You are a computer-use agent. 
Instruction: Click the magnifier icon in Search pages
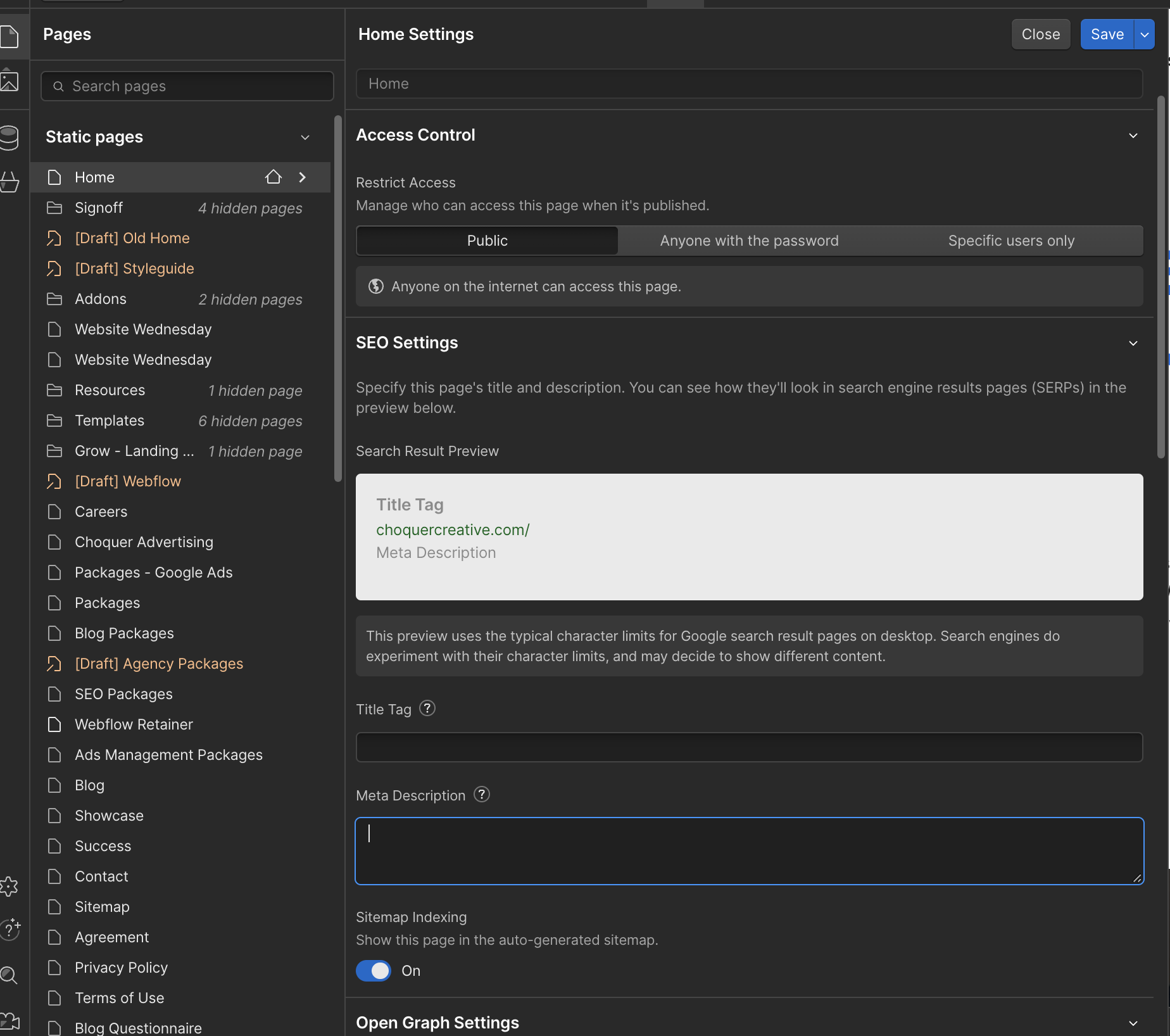(58, 86)
